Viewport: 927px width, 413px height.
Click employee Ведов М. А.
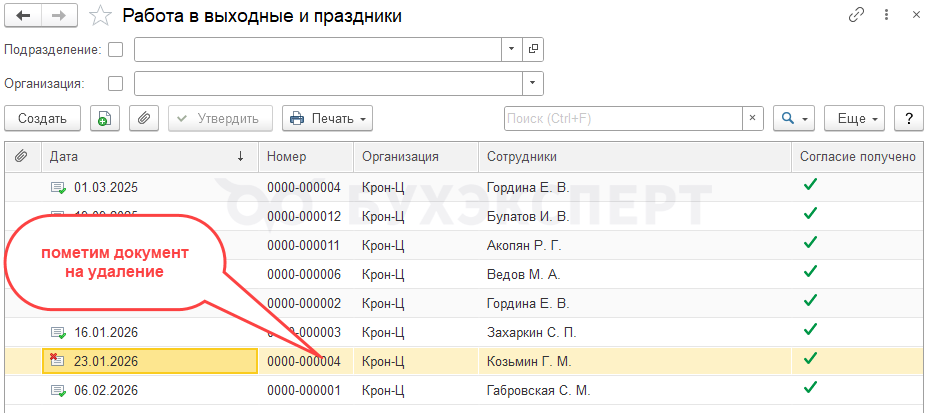(523, 275)
